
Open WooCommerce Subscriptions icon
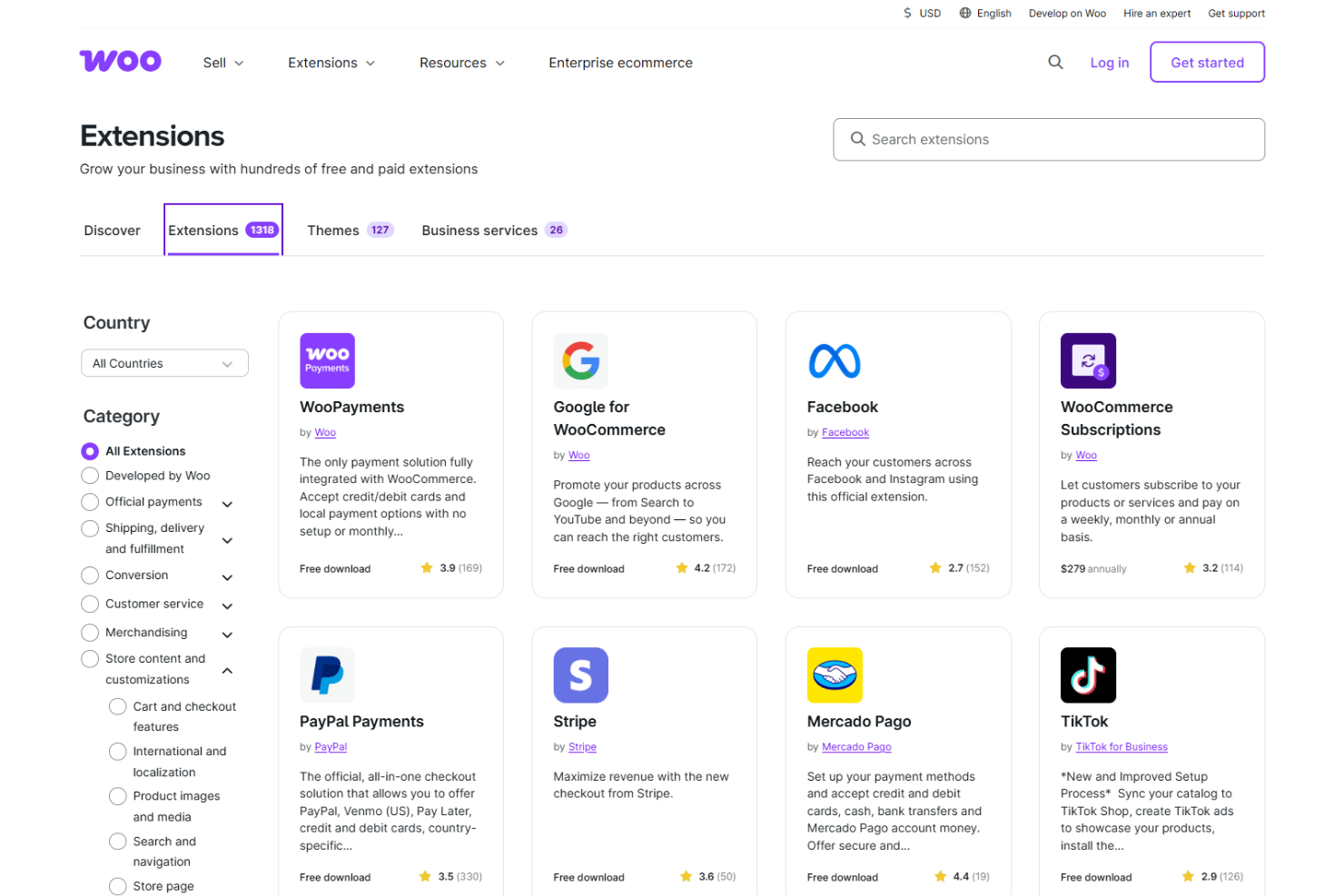(x=1088, y=360)
